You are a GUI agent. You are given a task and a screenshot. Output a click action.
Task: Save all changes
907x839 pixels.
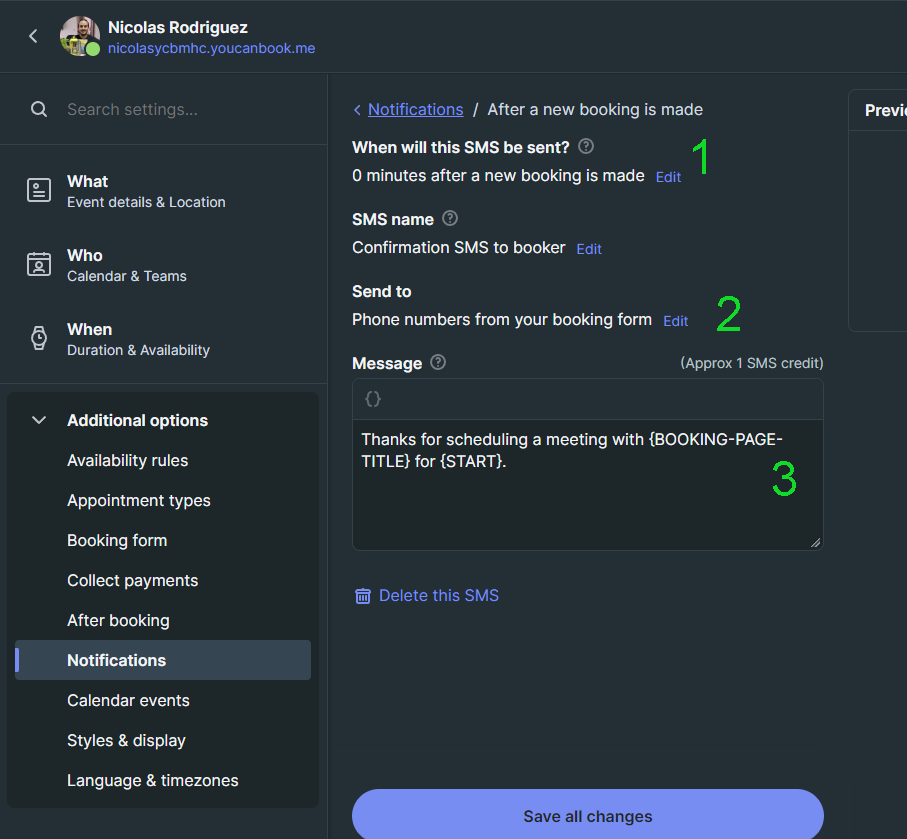[x=588, y=816]
